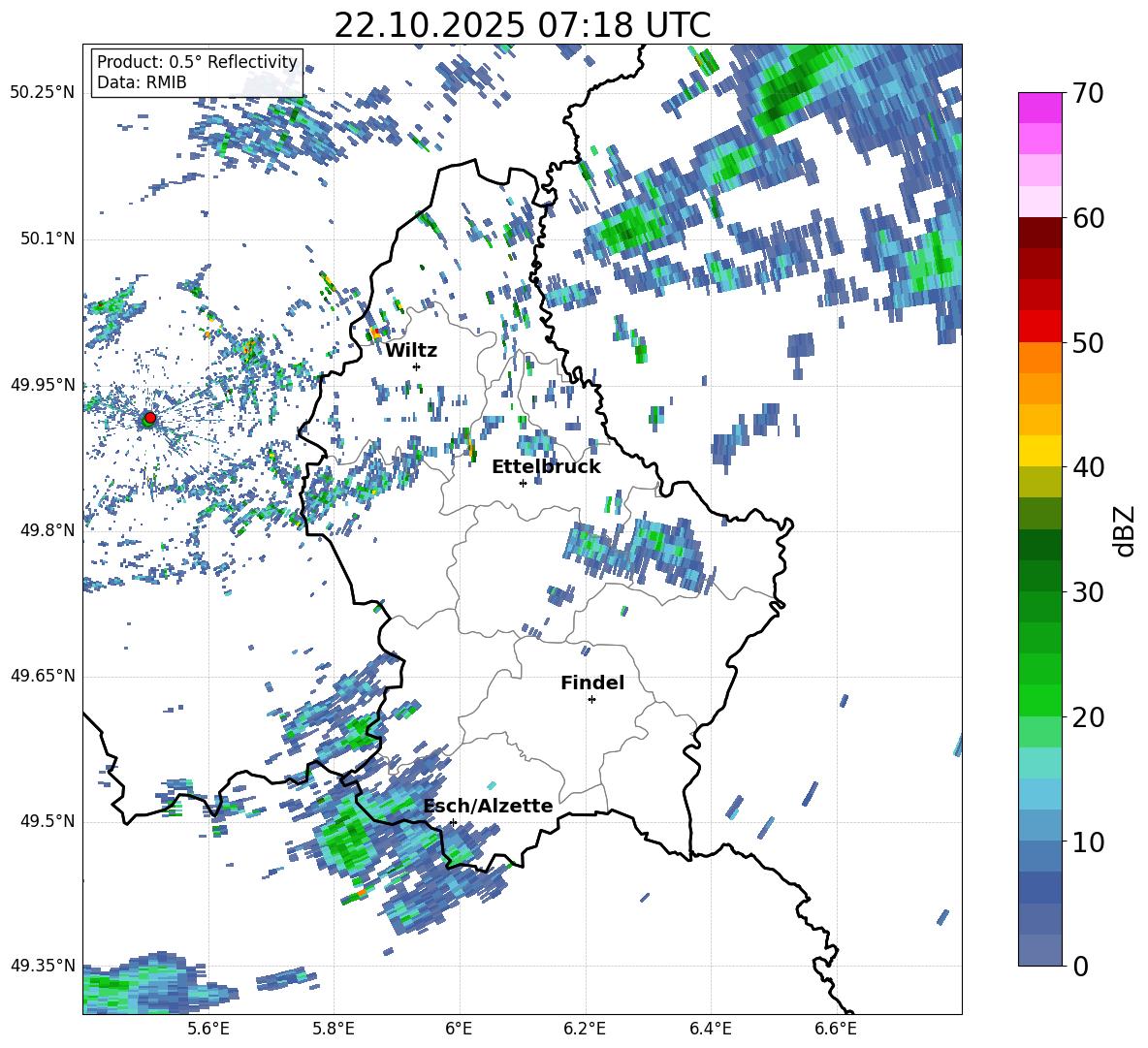The width and height of the screenshot is (1148, 1048).
Task: Click the 6.2°E longitude label
Action: pyautogui.click(x=585, y=1029)
